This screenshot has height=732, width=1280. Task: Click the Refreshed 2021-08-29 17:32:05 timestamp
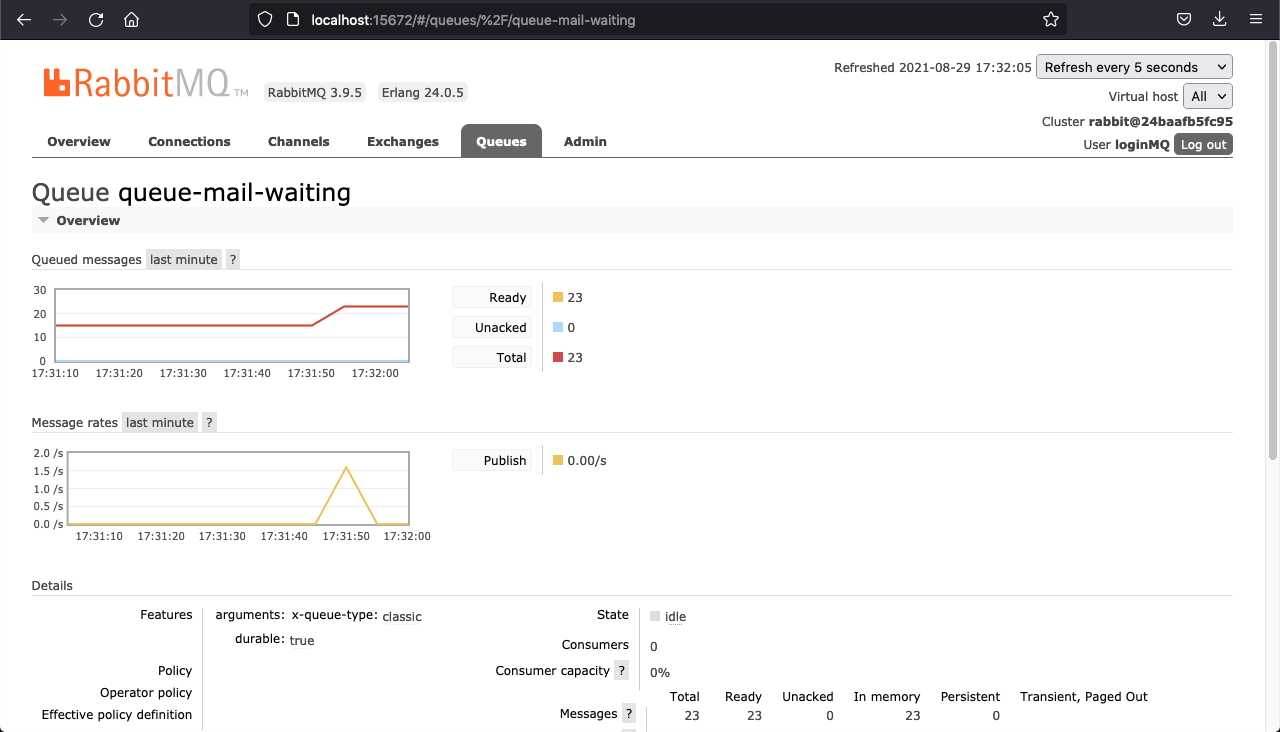932,68
